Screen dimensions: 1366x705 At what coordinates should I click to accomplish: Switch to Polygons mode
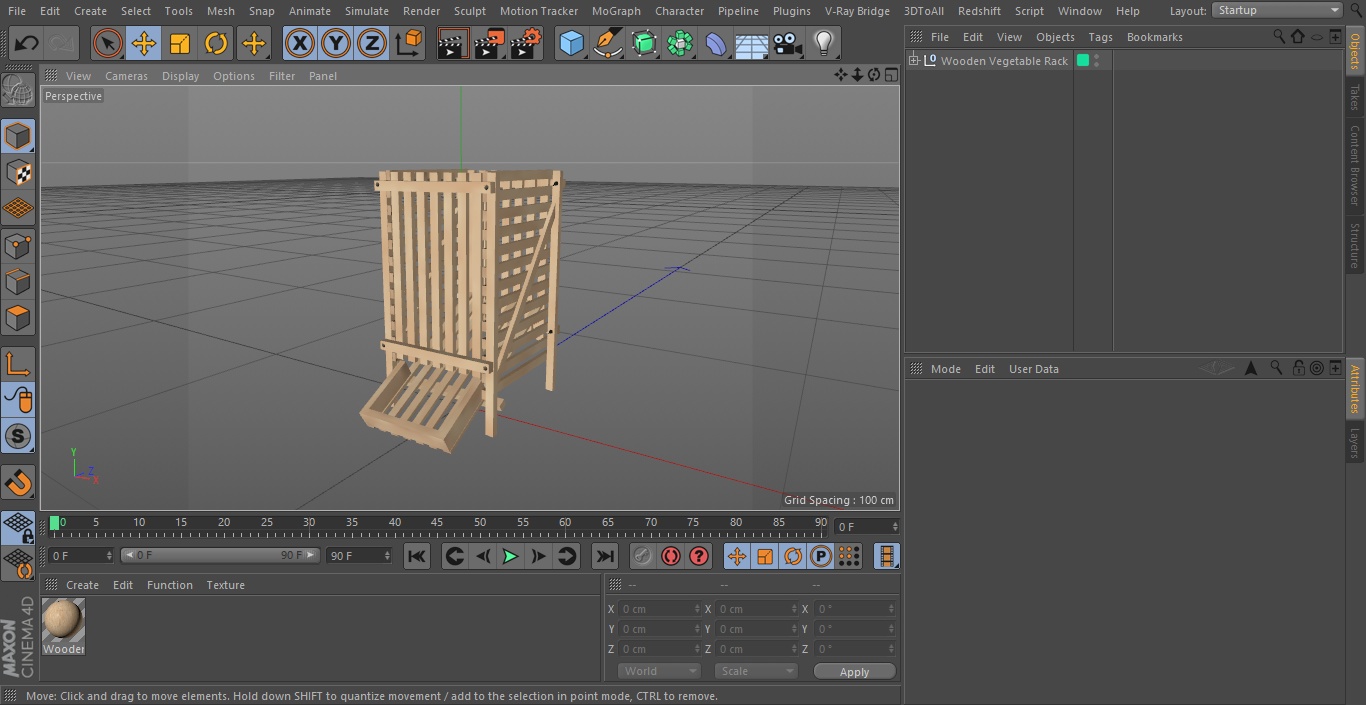point(18,318)
